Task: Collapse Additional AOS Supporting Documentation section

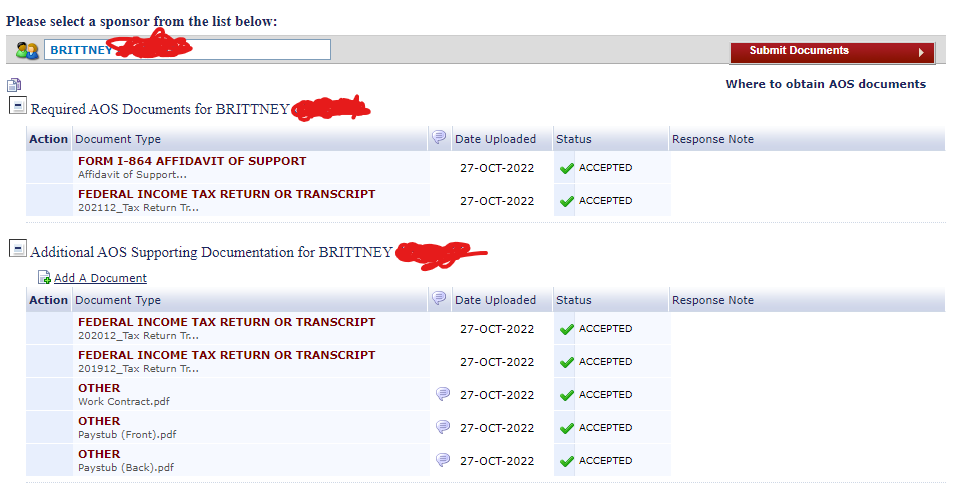Action: click(18, 249)
